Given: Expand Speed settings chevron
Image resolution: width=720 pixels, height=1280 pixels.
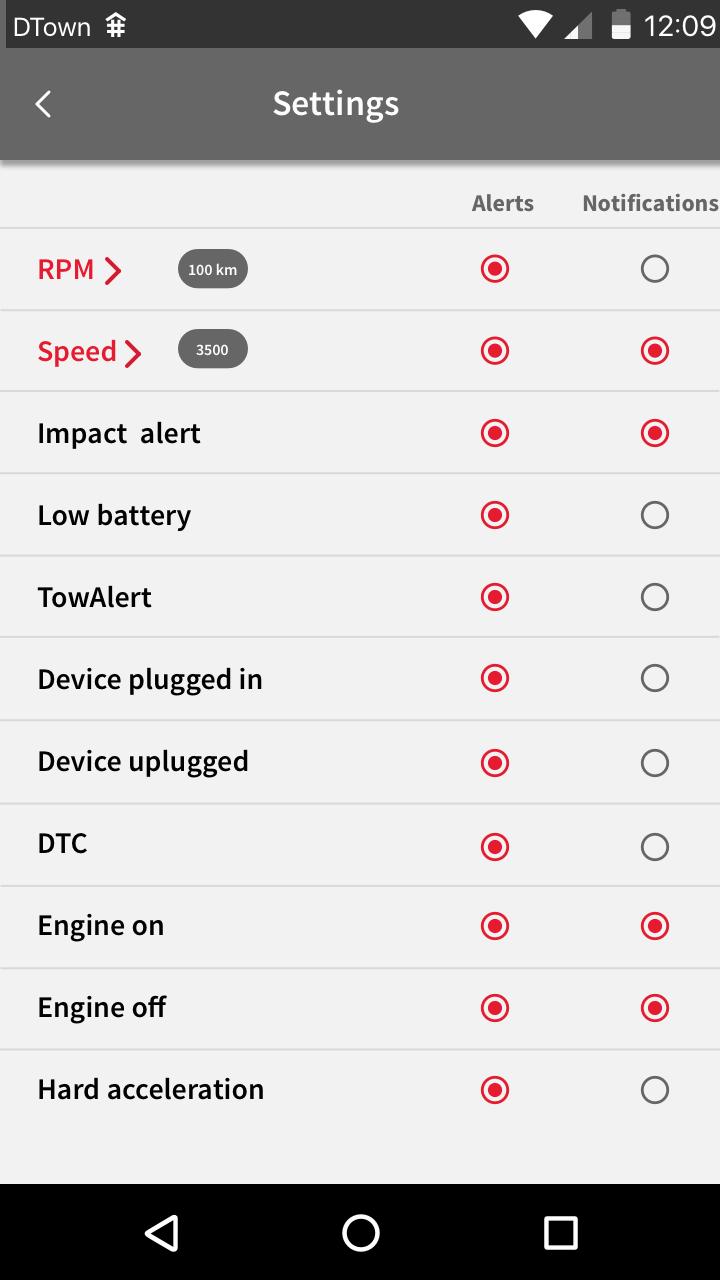Looking at the screenshot, I should (x=133, y=353).
